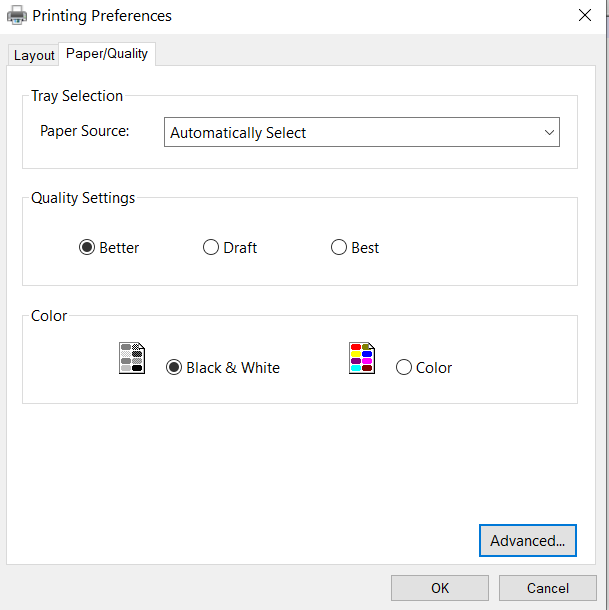The image size is (609, 610).
Task: Choose Draft print quality
Action: coord(211,248)
